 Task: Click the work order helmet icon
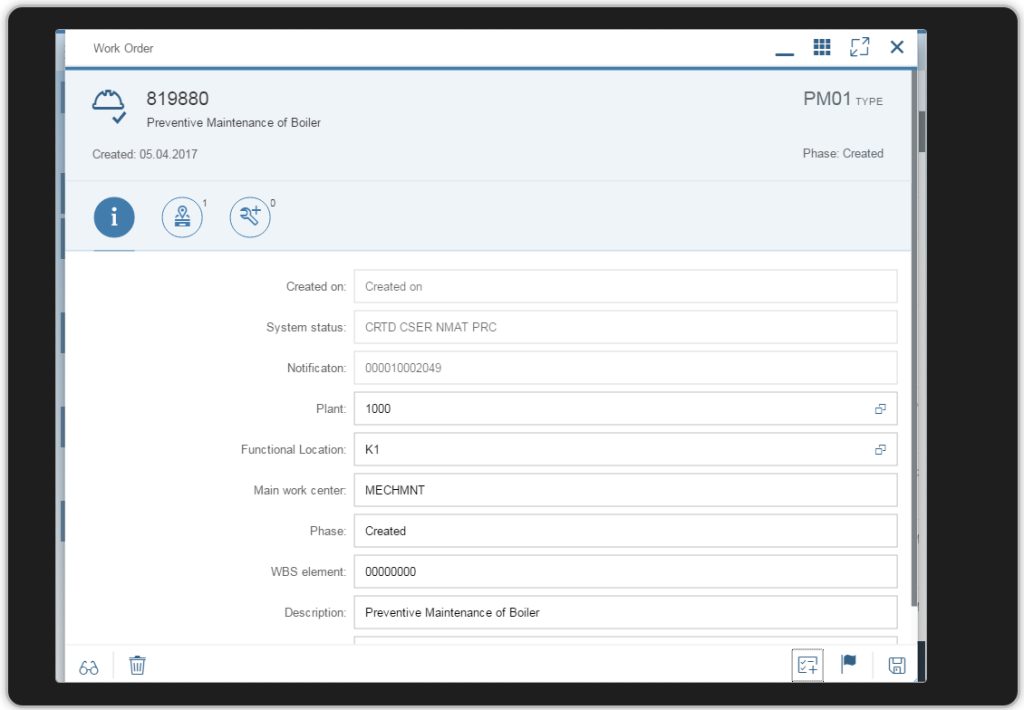[x=109, y=106]
